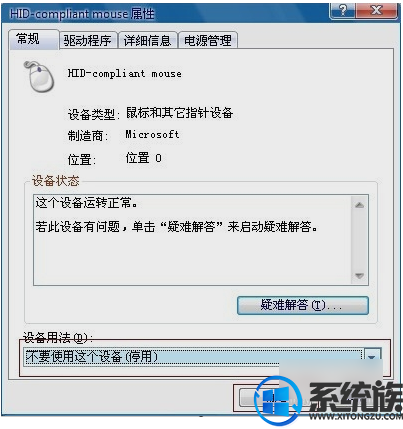Open the 电源管理 tab
Screen dimensions: 403x429
(x=208, y=40)
